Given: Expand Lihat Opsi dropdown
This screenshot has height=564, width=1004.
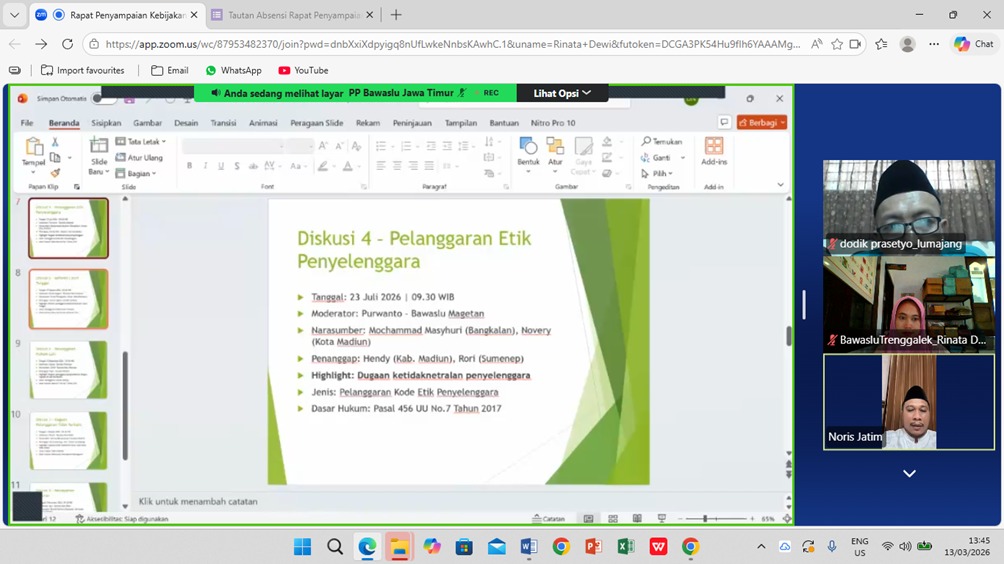Looking at the screenshot, I should (562, 93).
